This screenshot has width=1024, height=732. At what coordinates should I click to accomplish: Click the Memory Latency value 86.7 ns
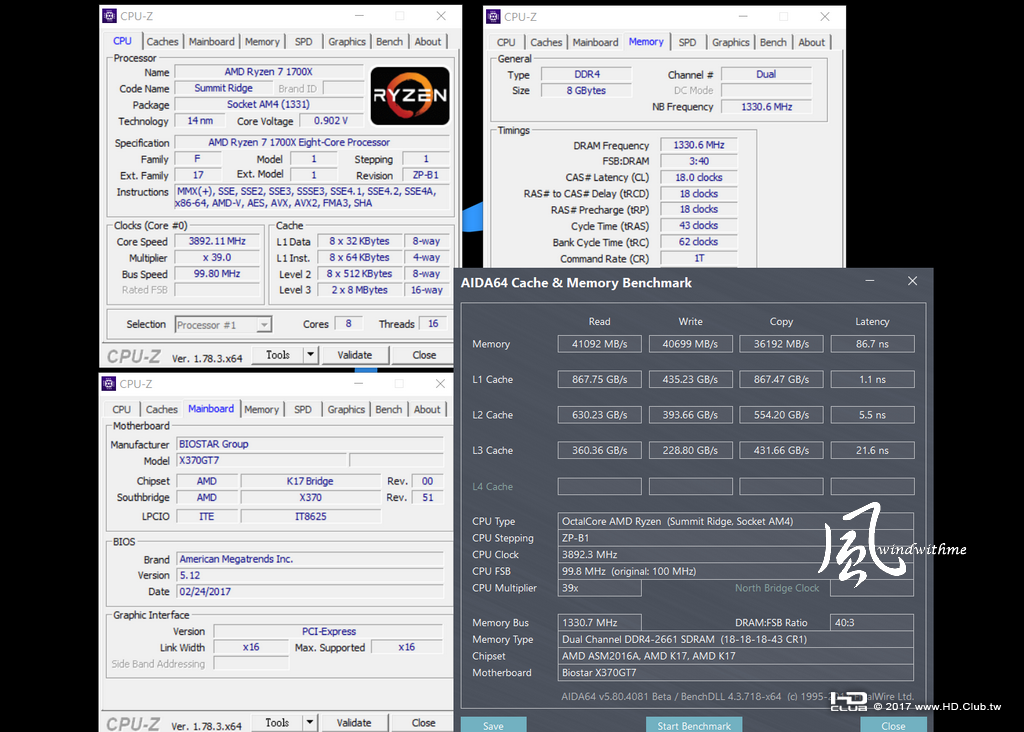(x=872, y=344)
